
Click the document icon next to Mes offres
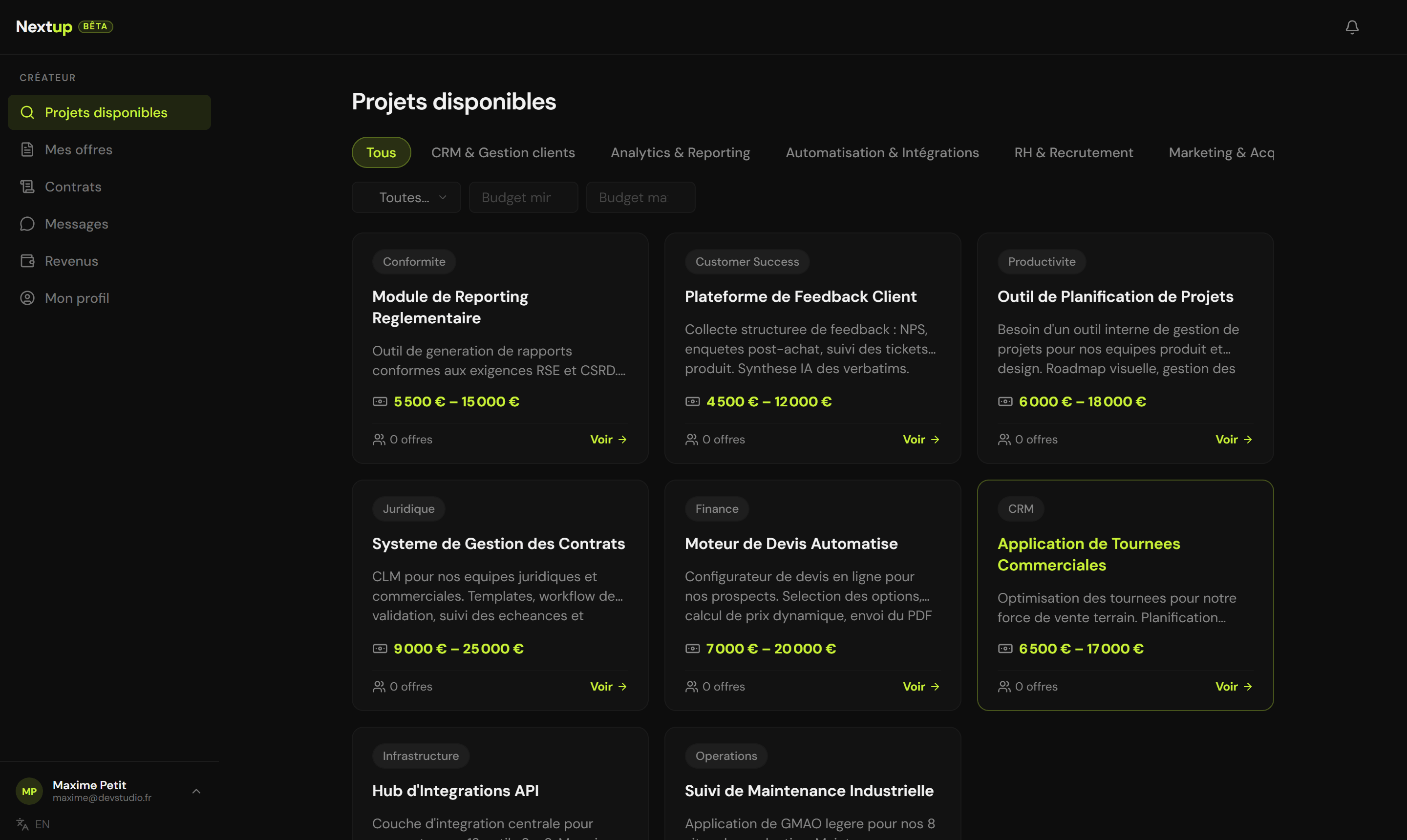[x=27, y=149]
